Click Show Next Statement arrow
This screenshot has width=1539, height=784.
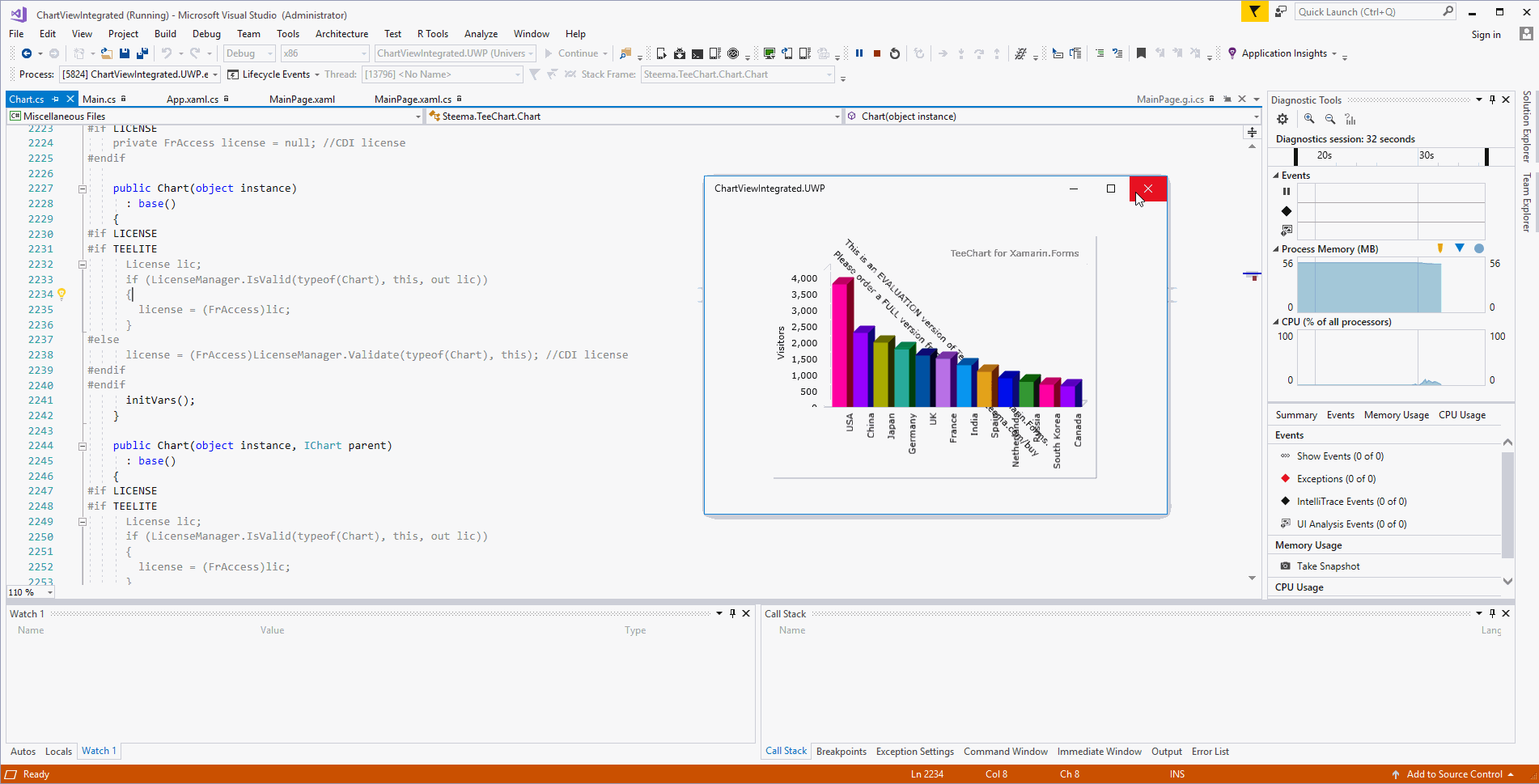(943, 53)
